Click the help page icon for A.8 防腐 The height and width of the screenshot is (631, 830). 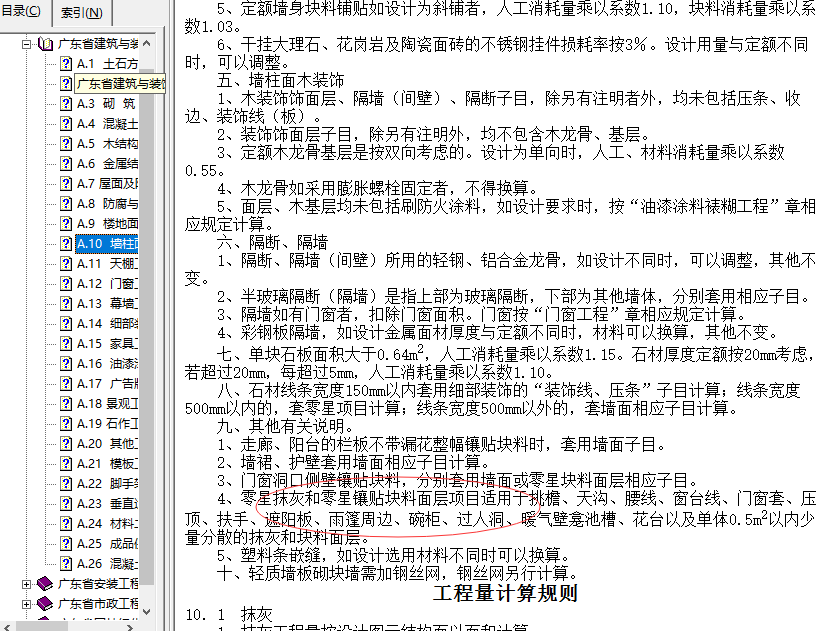[x=66, y=204]
